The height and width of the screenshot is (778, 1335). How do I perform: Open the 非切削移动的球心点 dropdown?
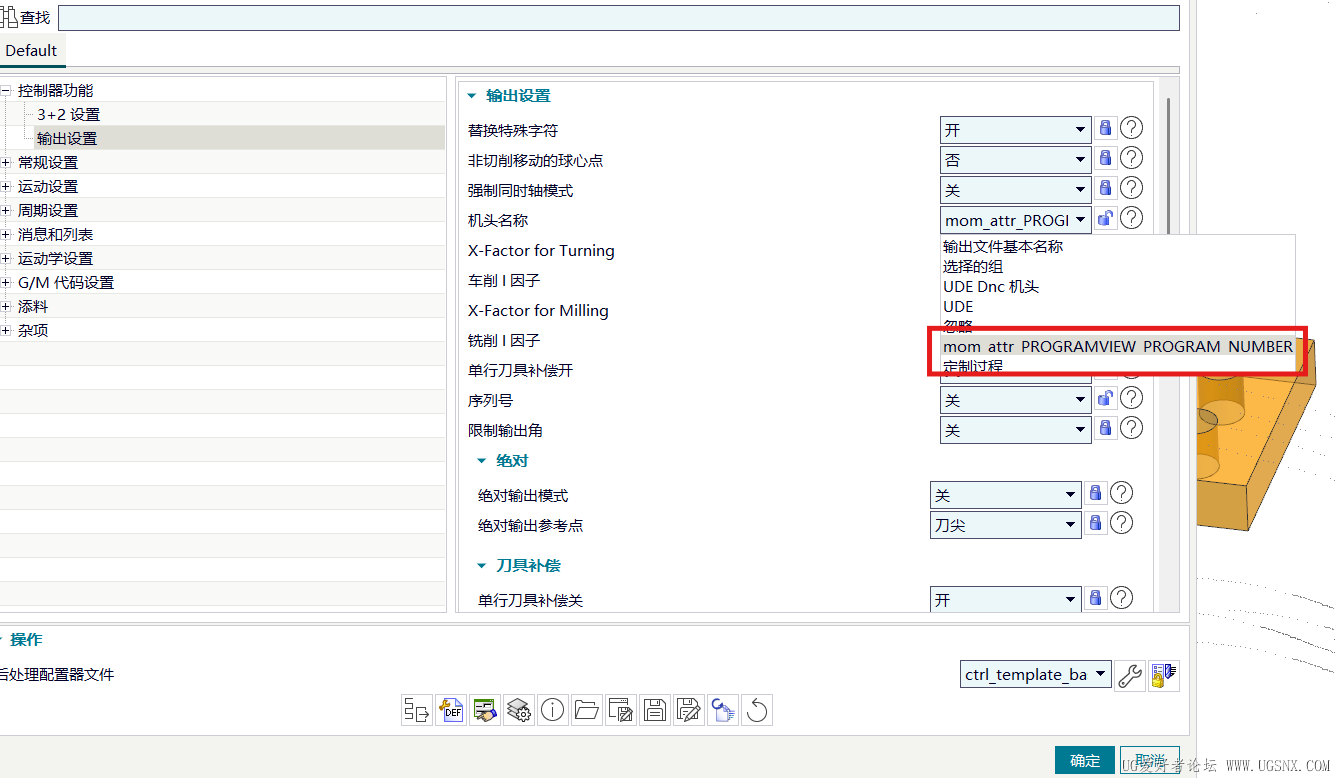pyautogui.click(x=1015, y=159)
